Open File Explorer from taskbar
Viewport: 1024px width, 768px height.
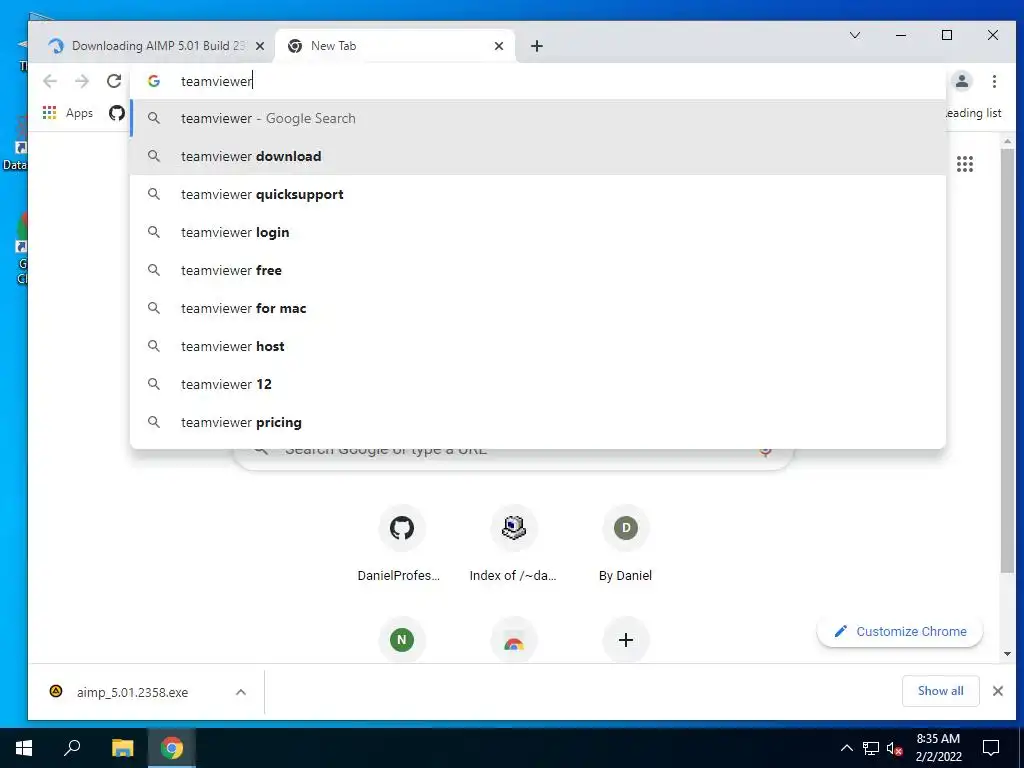click(122, 748)
